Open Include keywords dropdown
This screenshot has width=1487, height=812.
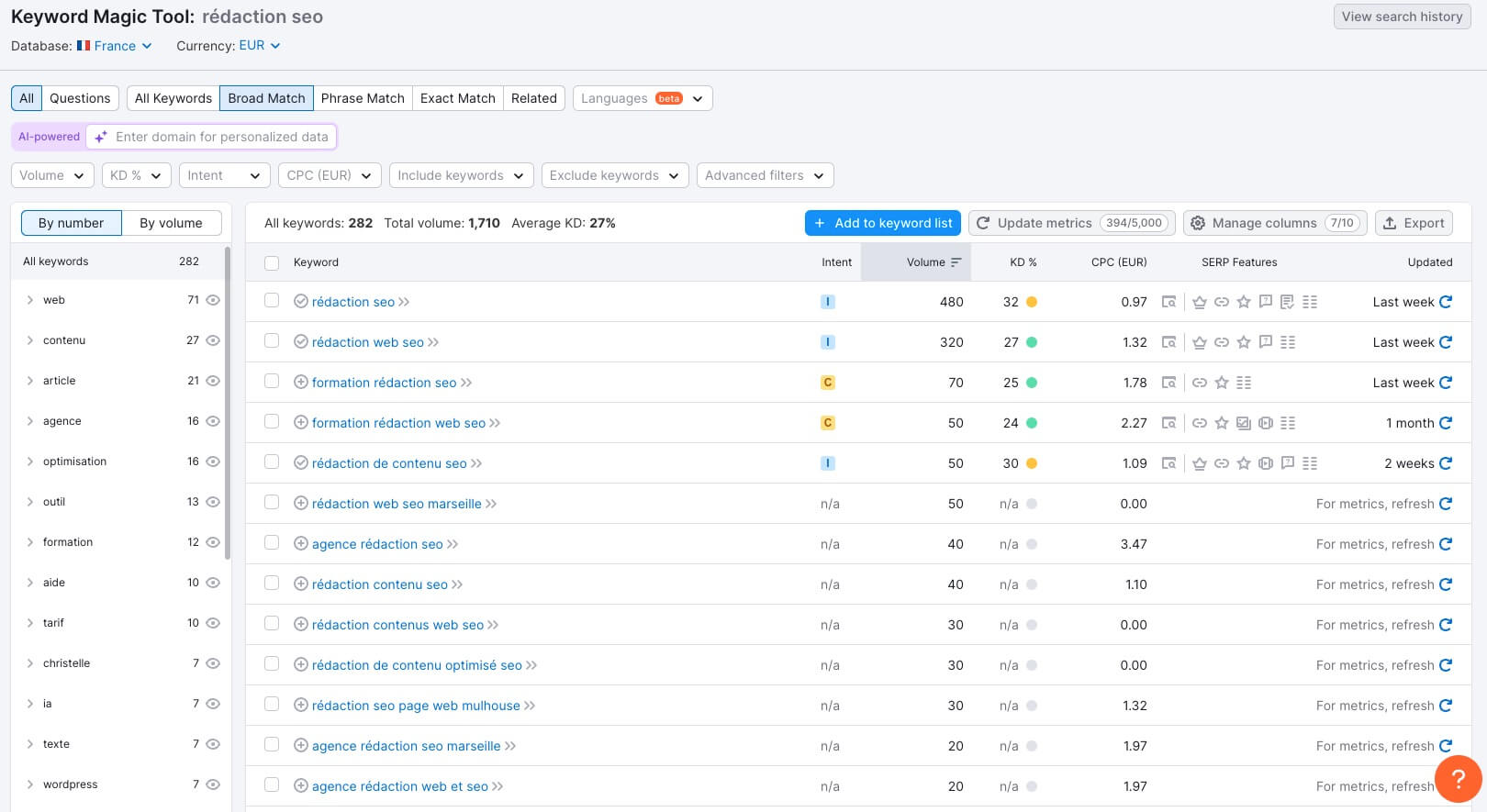tap(462, 175)
